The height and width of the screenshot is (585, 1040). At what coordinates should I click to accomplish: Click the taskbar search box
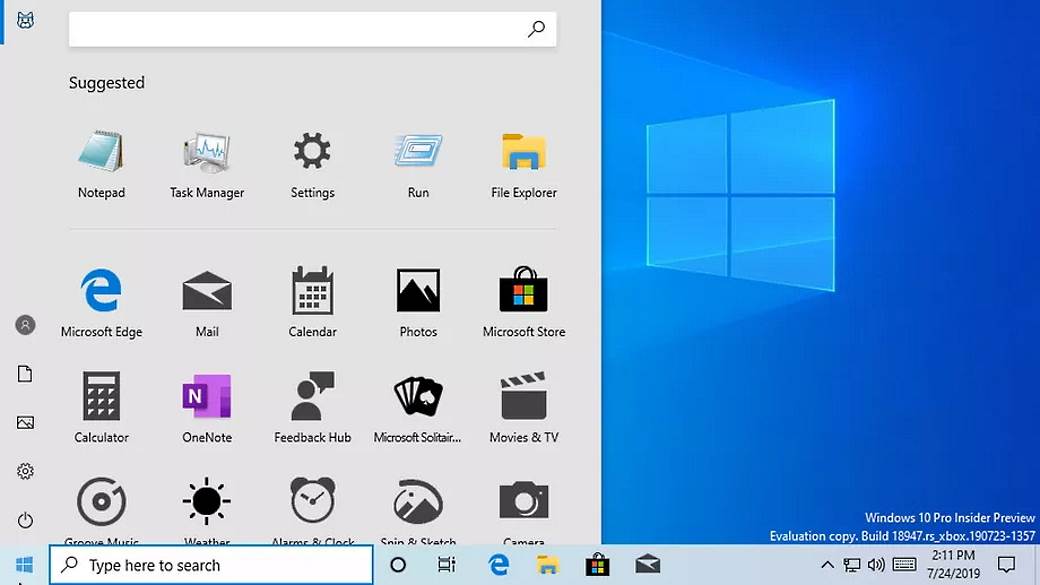210,565
